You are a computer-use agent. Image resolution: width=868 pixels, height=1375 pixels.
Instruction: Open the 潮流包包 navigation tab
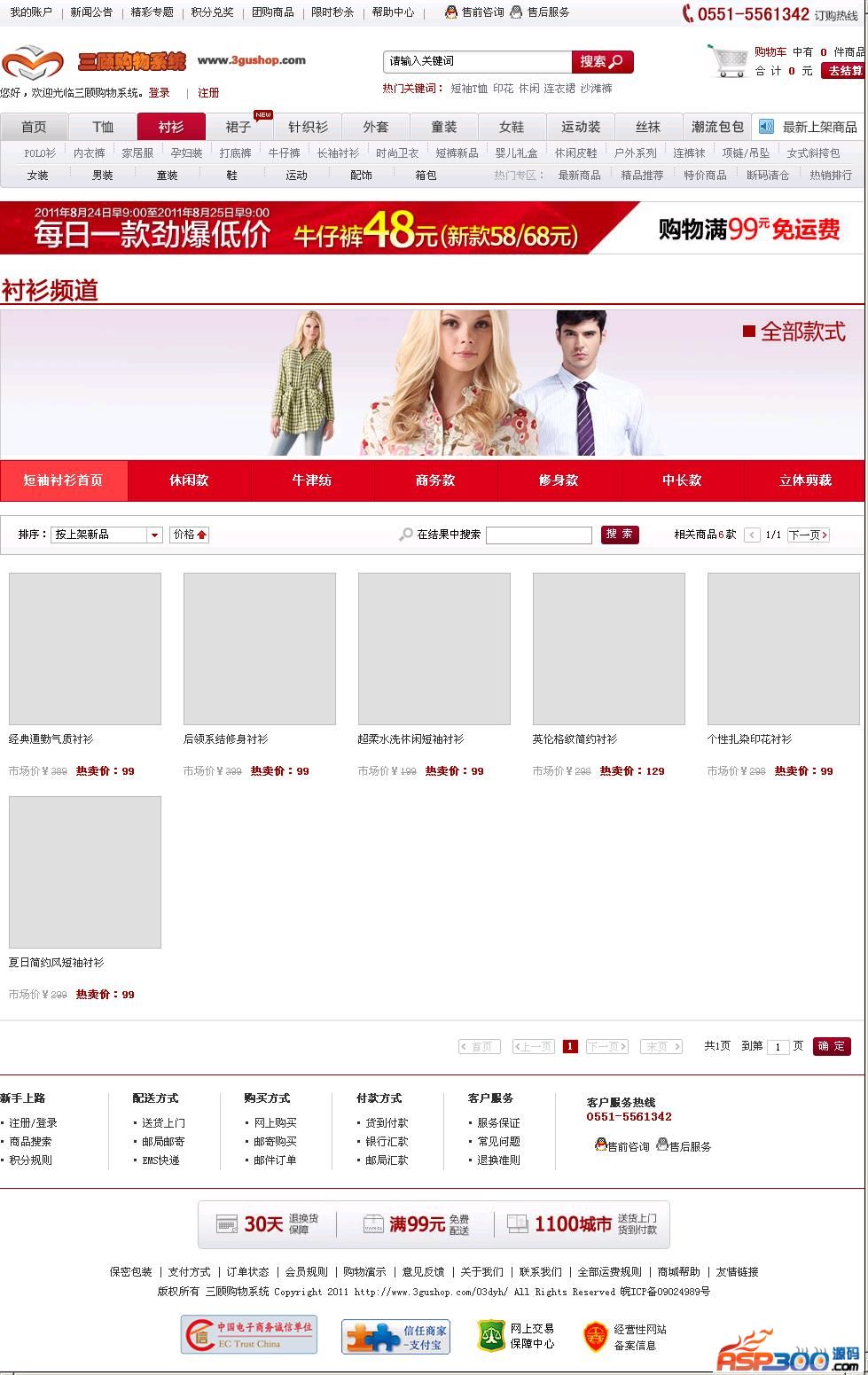[717, 127]
